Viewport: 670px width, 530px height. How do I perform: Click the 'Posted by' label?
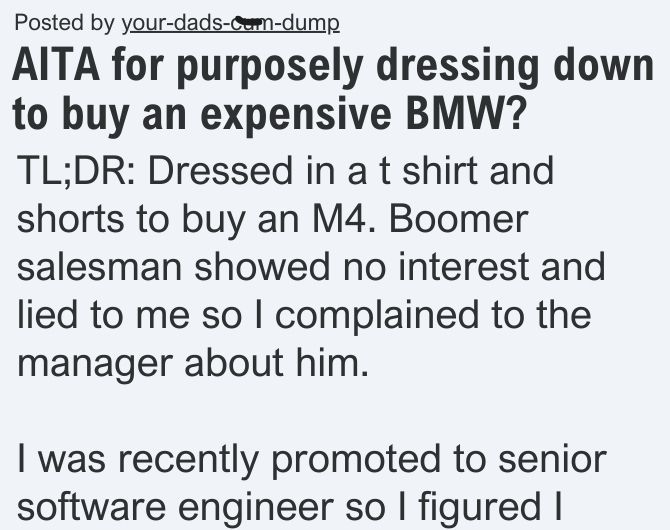pyautogui.click(x=64, y=23)
